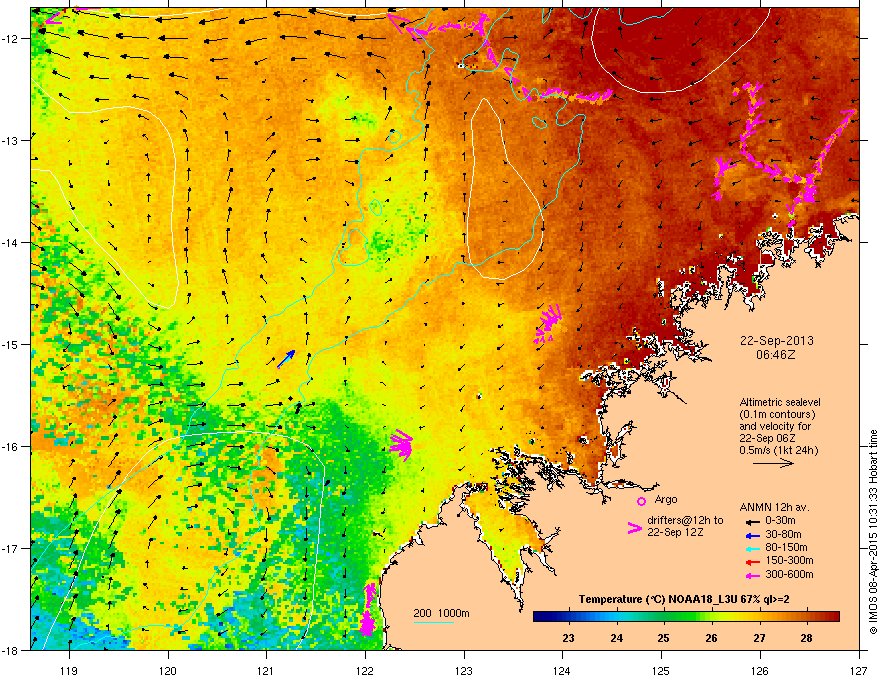Click the '300-600m' depth legend label
Screen dimensions: 880x680
(789, 574)
